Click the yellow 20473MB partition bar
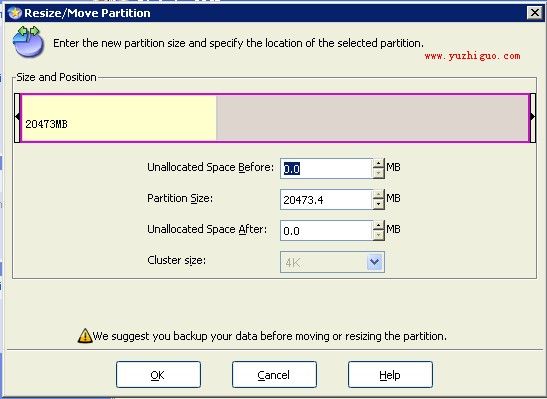Image resolution: width=547 pixels, height=399 pixels. pyautogui.click(x=119, y=118)
